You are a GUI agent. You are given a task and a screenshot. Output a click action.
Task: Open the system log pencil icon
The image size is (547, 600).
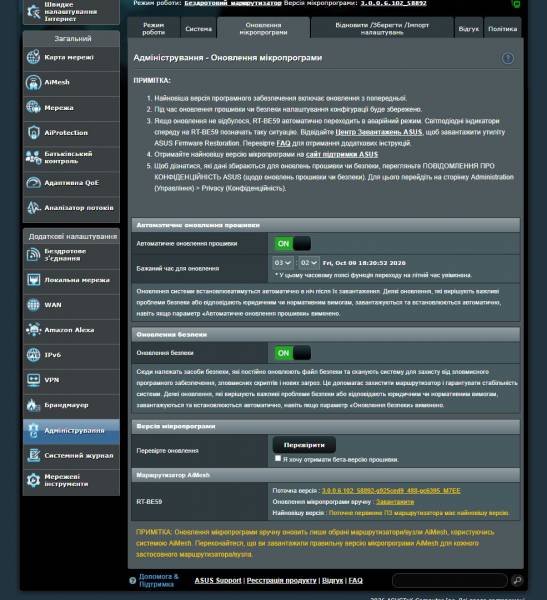(33, 455)
